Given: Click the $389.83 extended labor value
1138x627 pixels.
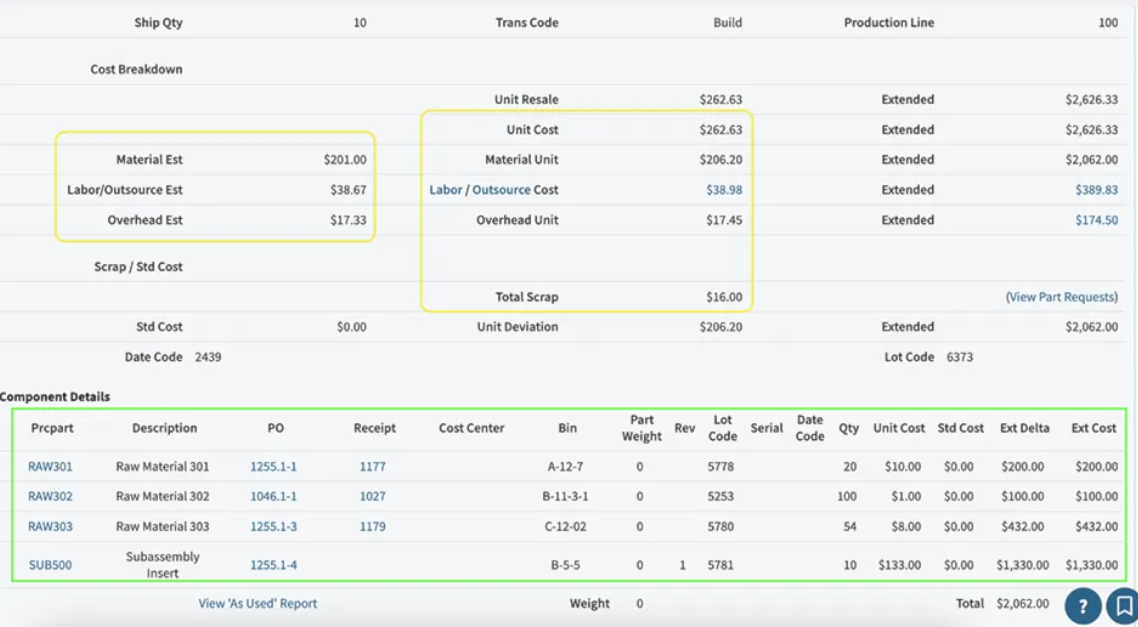Looking at the screenshot, I should pos(1096,190).
